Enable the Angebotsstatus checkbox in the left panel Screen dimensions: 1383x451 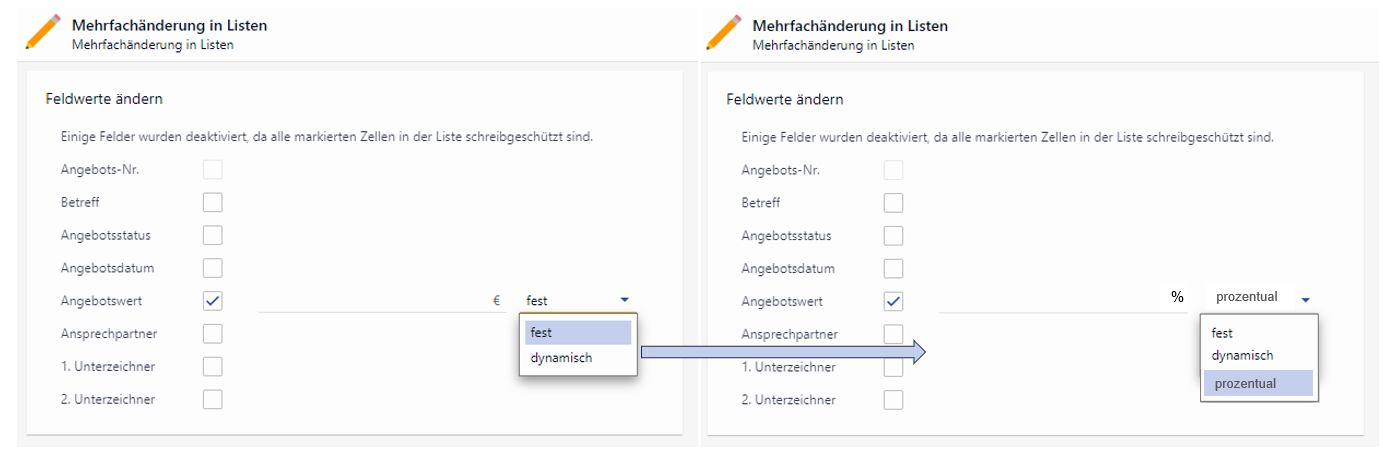212,236
